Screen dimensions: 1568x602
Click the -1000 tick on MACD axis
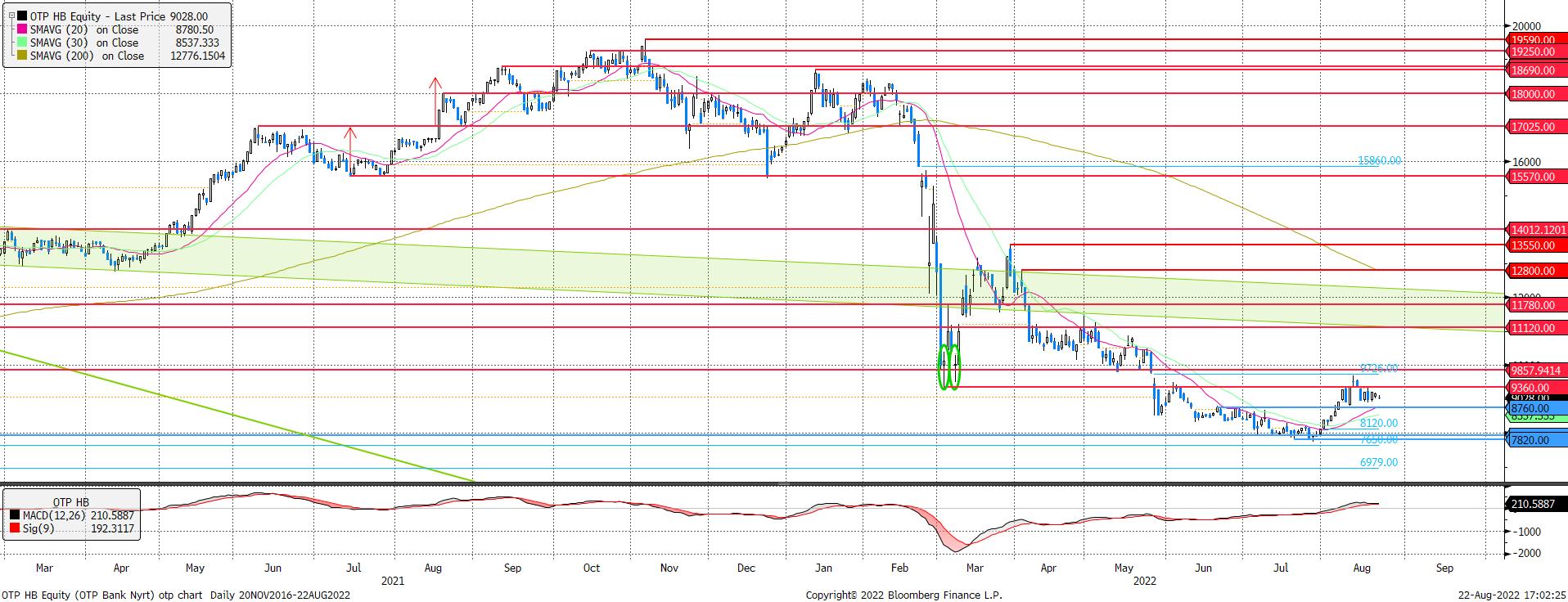tap(1527, 532)
